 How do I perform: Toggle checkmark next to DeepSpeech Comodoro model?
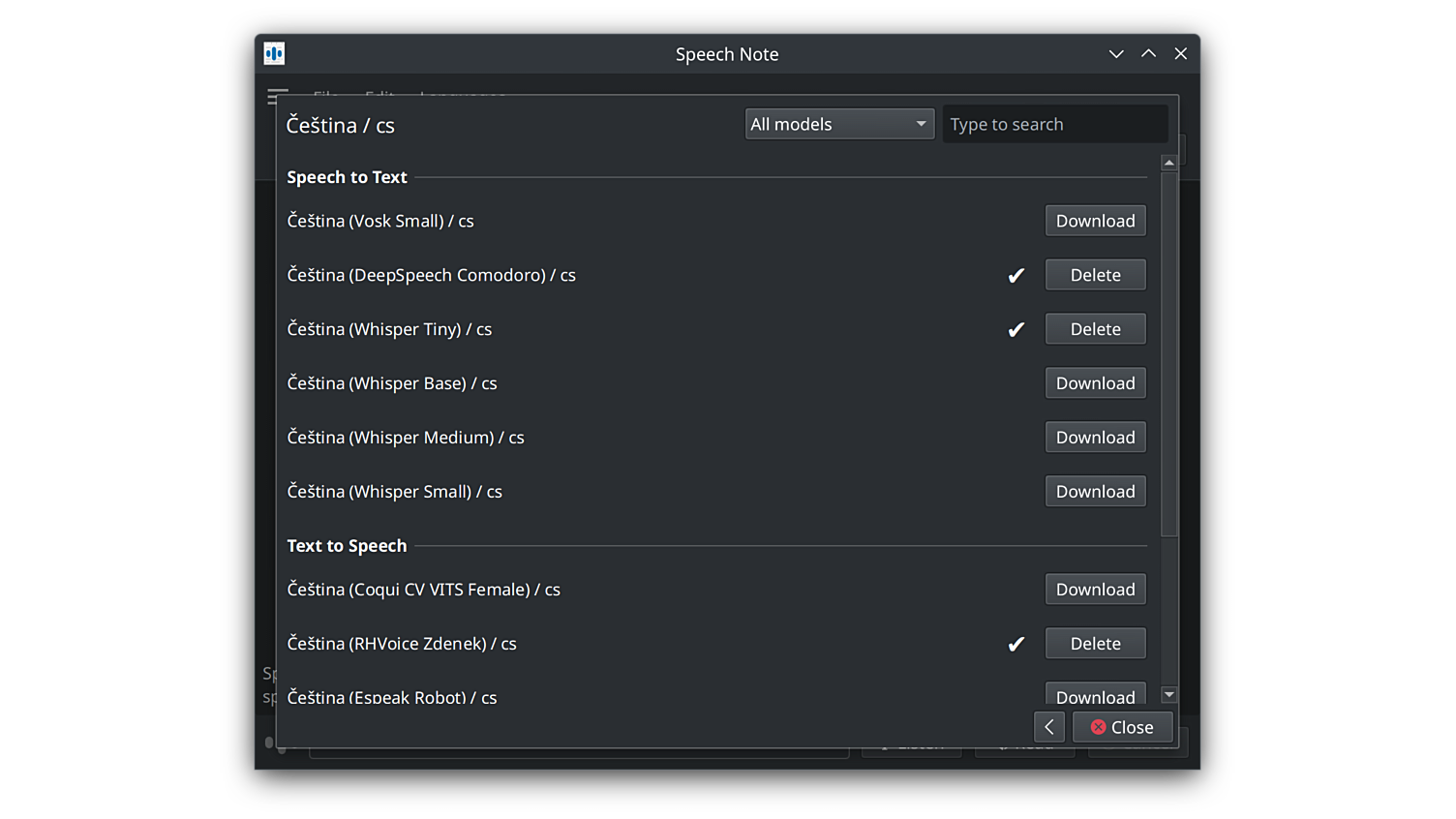point(1016,275)
